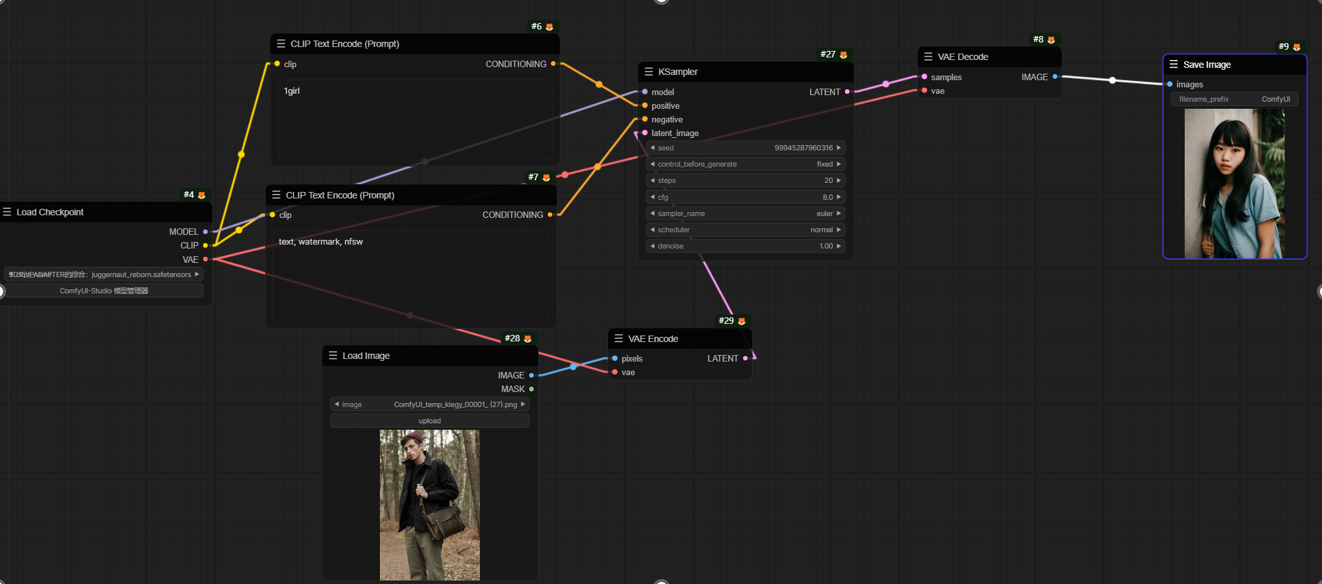The height and width of the screenshot is (584, 1322).
Task: Click the generated girl preview in Save Image
Action: [x=1234, y=183]
